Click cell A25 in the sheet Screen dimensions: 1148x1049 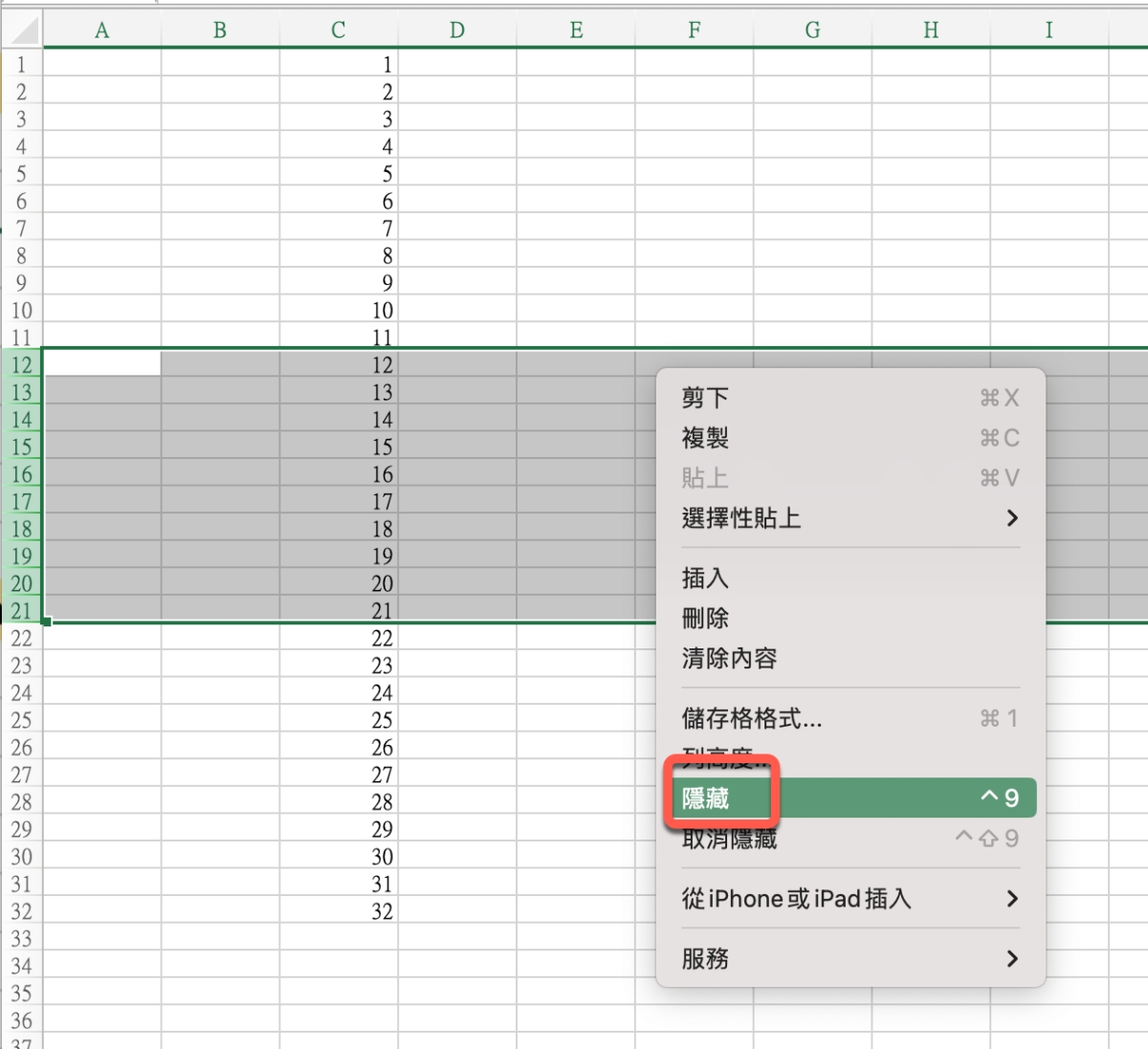(102, 720)
